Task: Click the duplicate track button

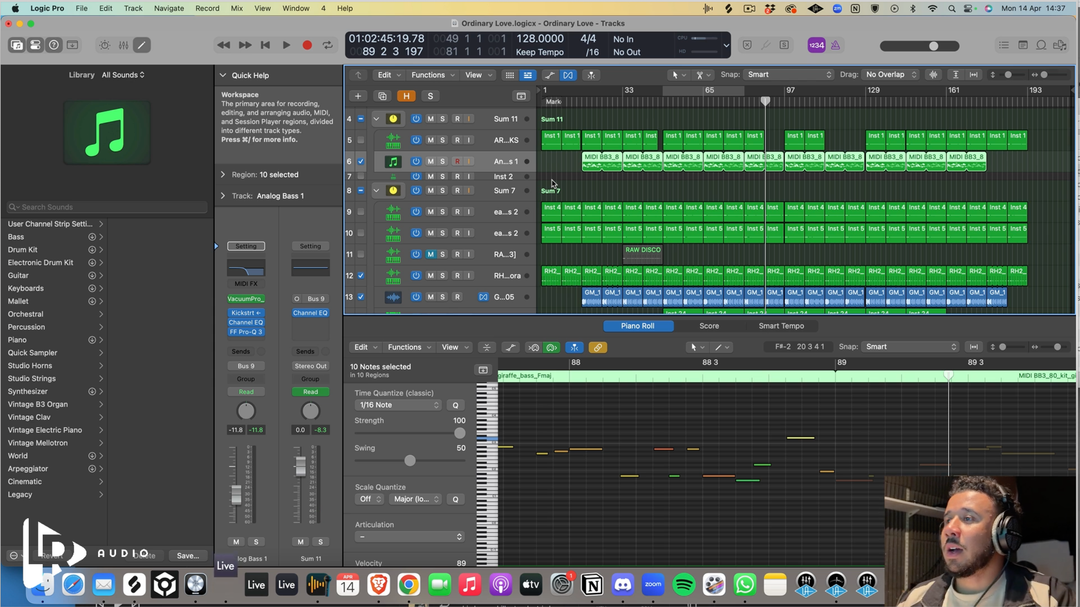Action: click(x=382, y=96)
